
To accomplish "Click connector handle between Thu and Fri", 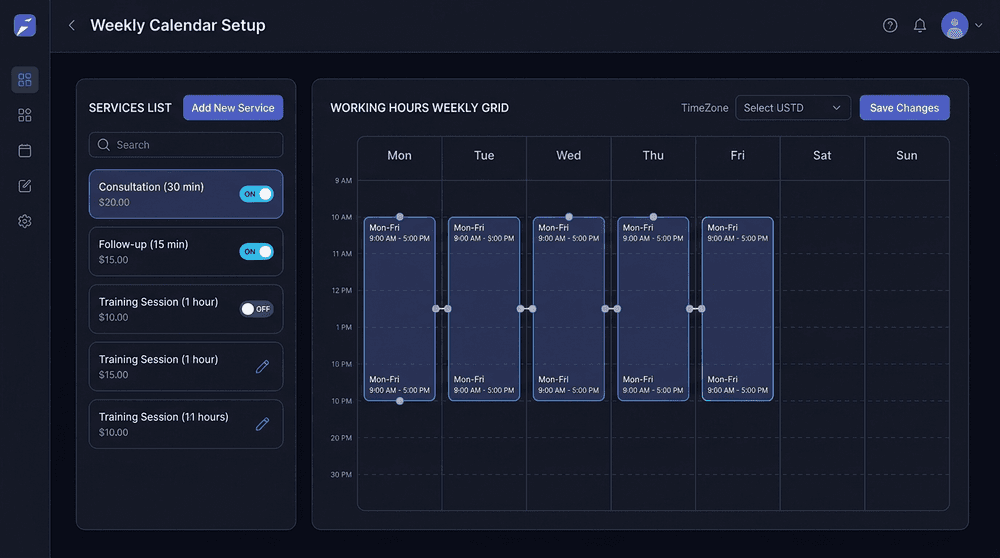I will [x=695, y=309].
